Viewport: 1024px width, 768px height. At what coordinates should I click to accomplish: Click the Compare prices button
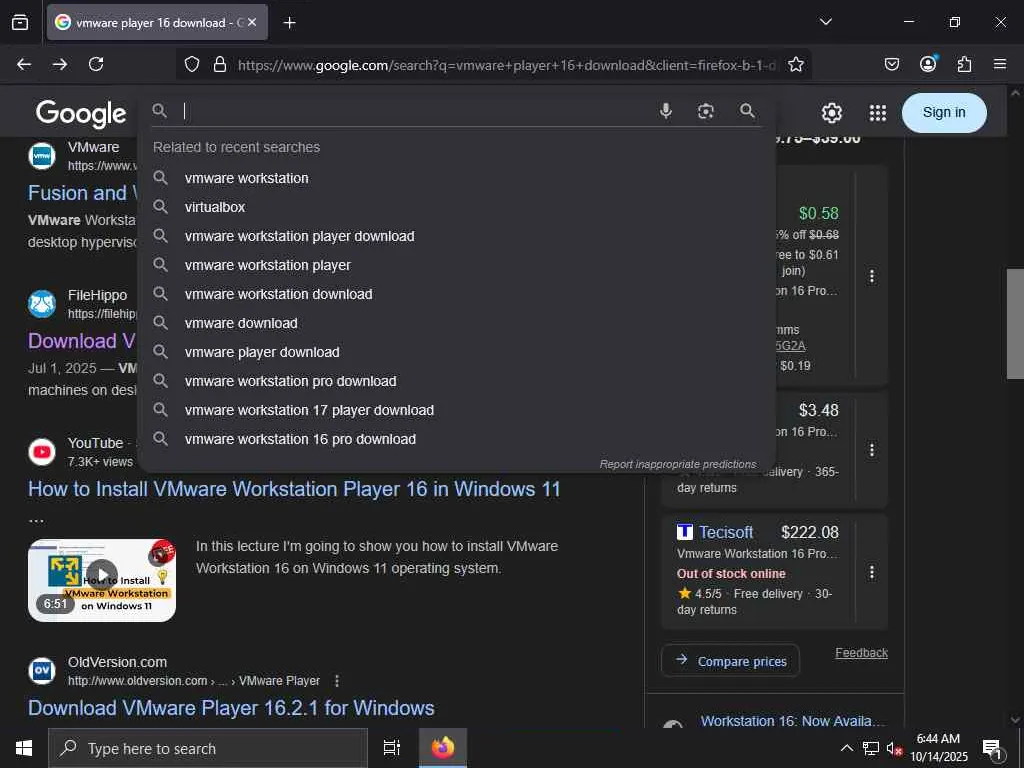pyautogui.click(x=730, y=661)
